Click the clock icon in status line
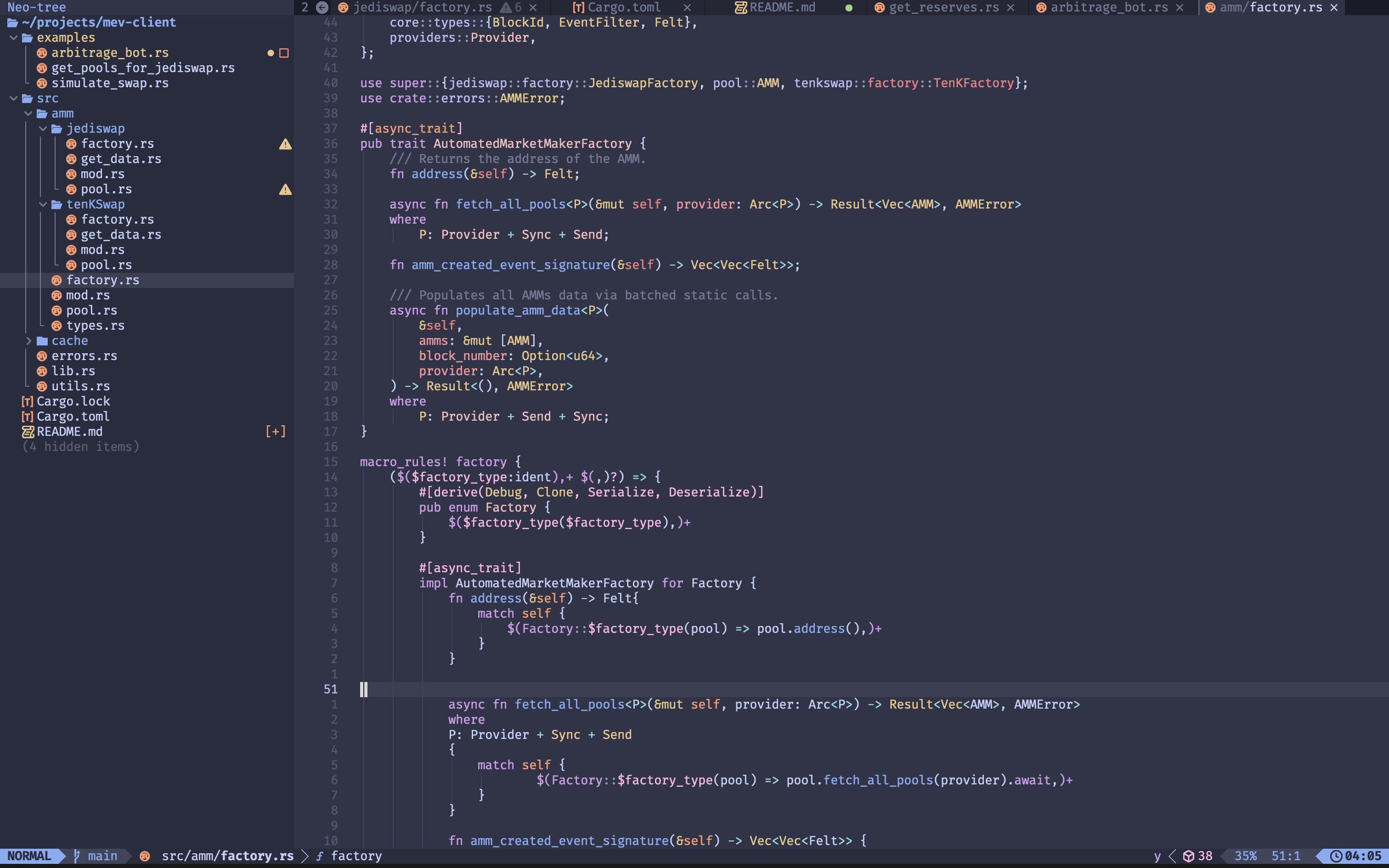The width and height of the screenshot is (1389, 868). coord(1336,856)
